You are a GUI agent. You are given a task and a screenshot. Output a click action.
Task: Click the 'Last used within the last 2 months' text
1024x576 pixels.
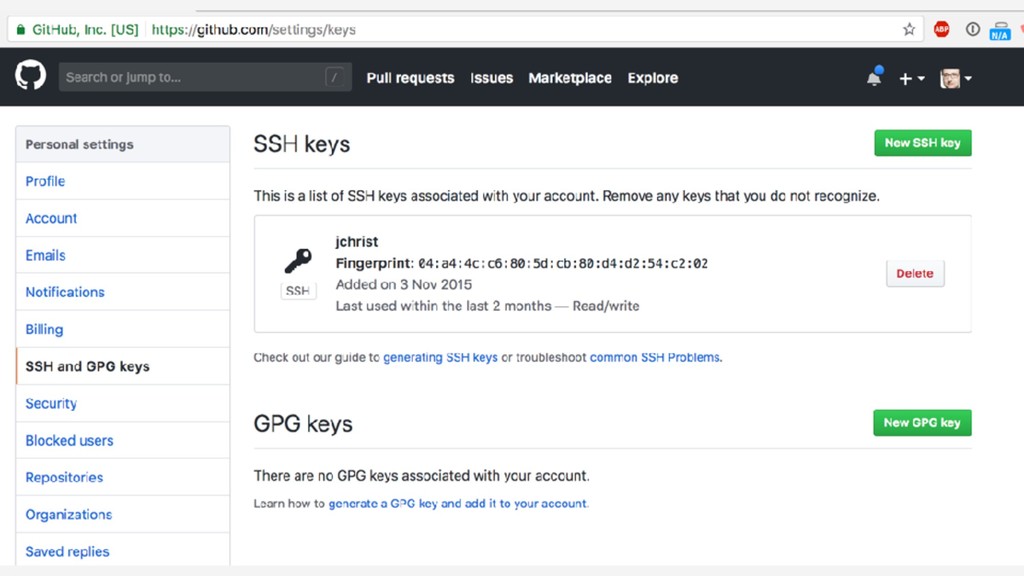[443, 306]
